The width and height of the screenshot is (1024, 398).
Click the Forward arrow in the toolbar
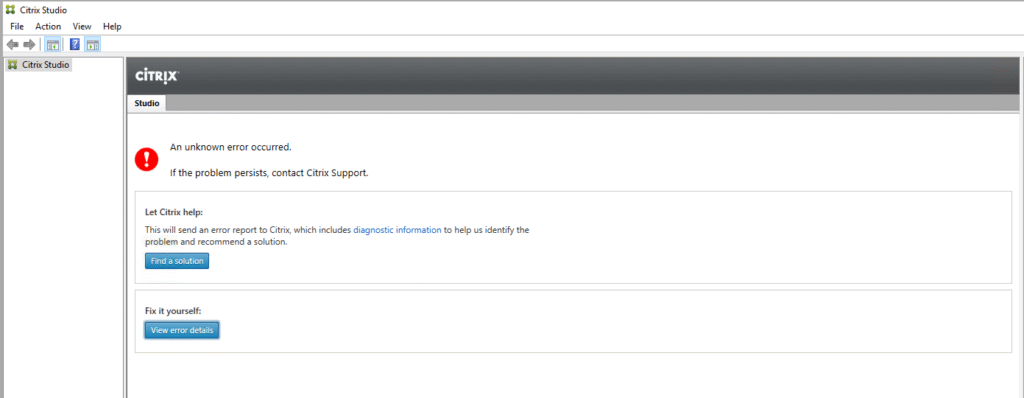pyautogui.click(x=29, y=44)
